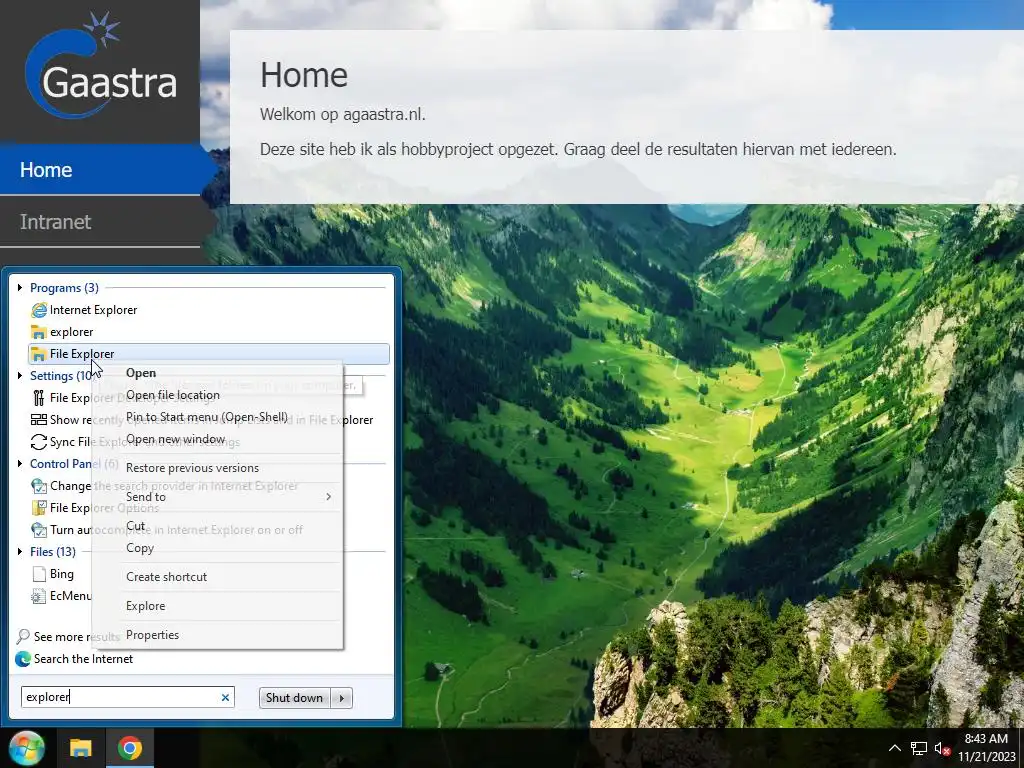Click the Home page heading
1024x768 pixels.
pos(304,75)
